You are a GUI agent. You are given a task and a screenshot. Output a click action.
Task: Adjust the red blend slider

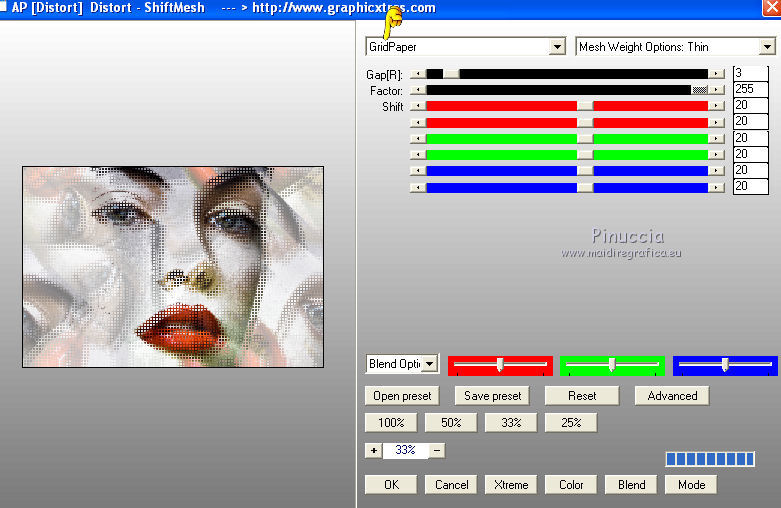pos(500,365)
